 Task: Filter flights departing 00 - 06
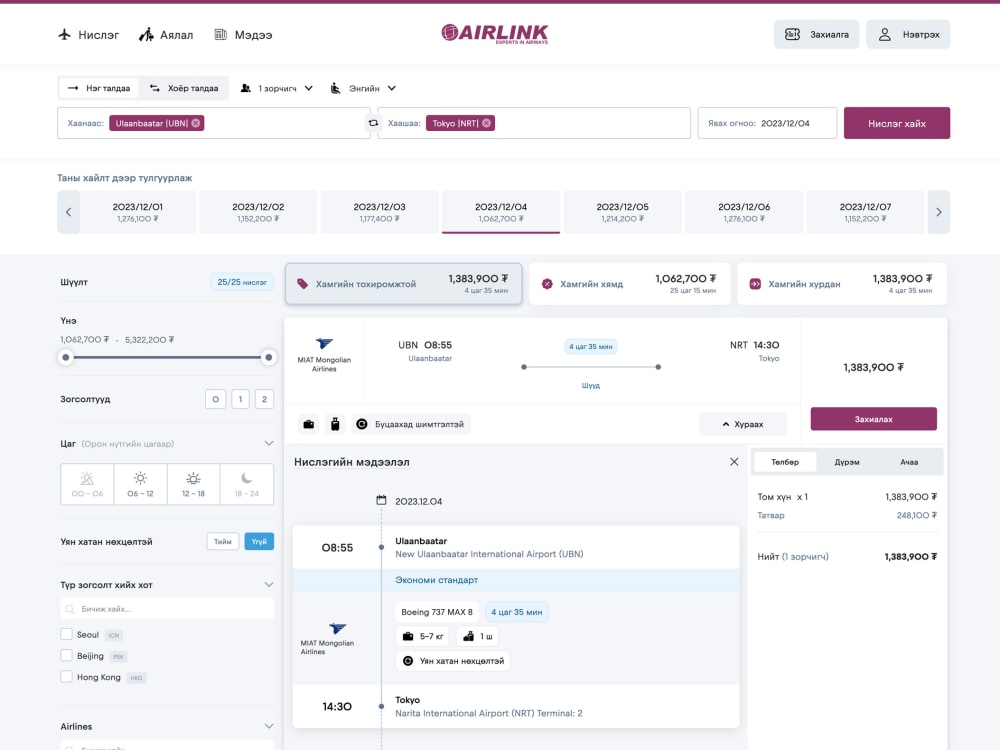87,484
